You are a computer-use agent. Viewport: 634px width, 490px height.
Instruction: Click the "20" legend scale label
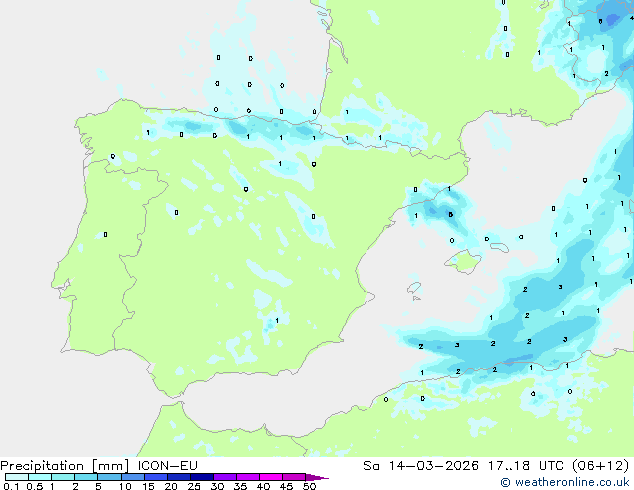(171, 486)
